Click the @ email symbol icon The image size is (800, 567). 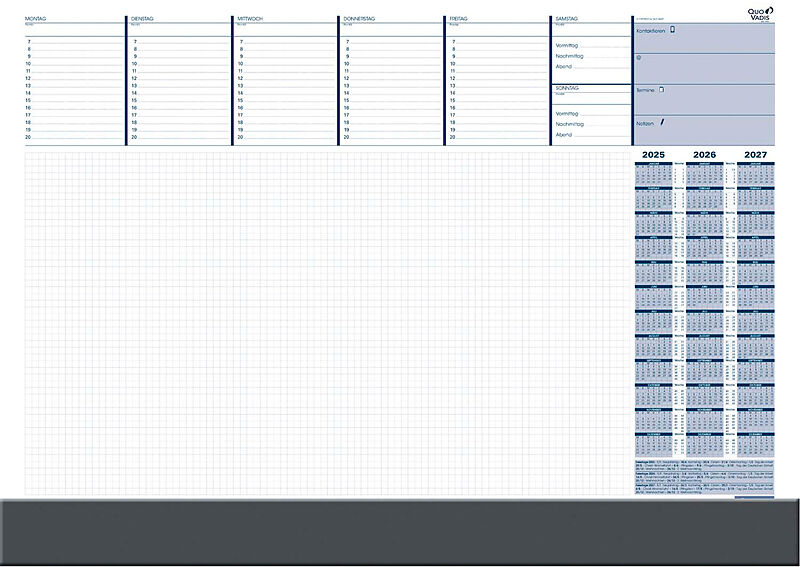point(639,58)
